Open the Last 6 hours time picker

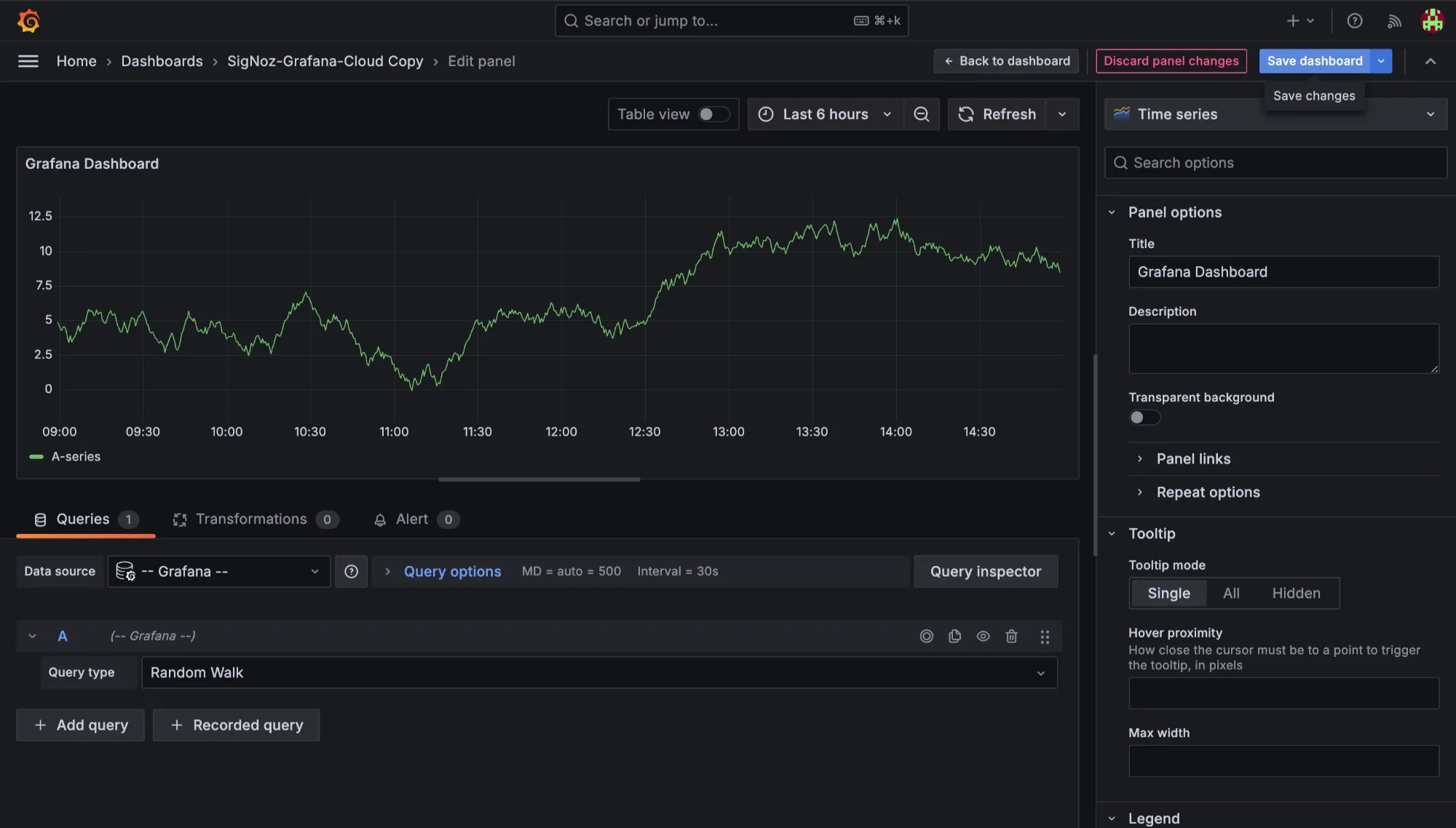pyautogui.click(x=826, y=114)
